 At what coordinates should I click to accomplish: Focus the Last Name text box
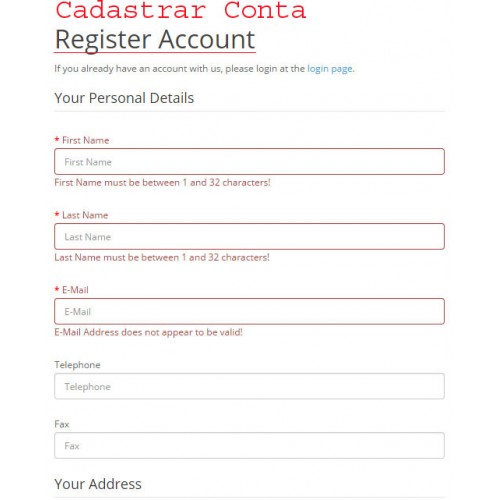pos(249,237)
